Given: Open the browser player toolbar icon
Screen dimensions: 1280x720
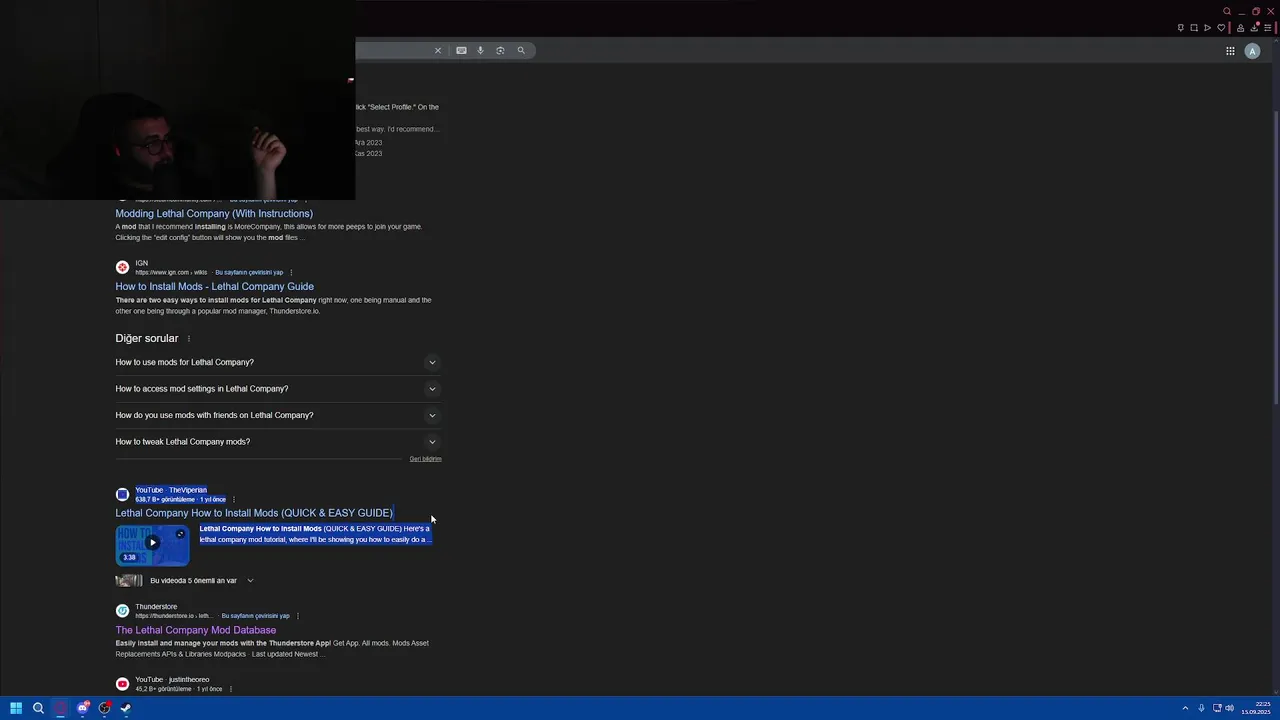Looking at the screenshot, I should (x=1207, y=28).
